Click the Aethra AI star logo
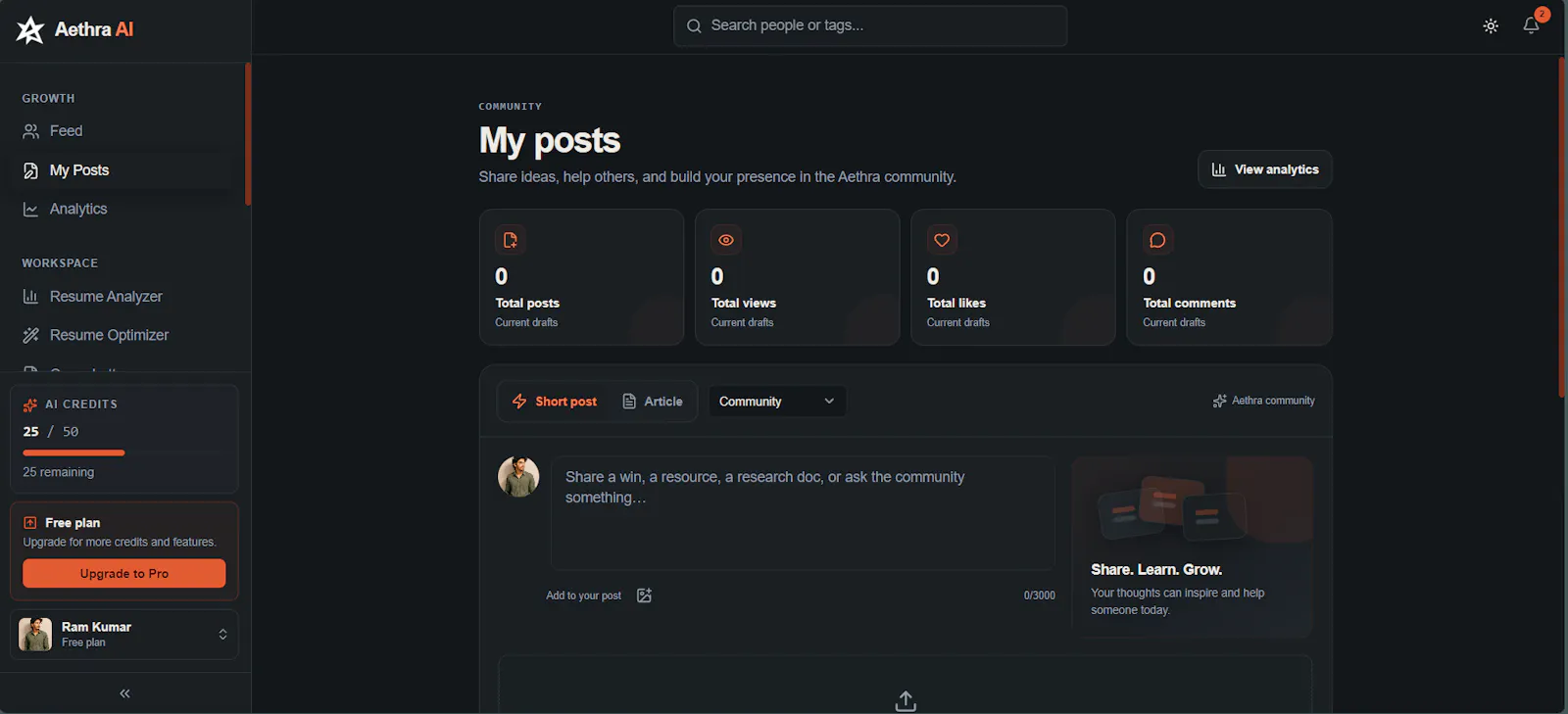This screenshot has height=714, width=1568. (x=30, y=30)
